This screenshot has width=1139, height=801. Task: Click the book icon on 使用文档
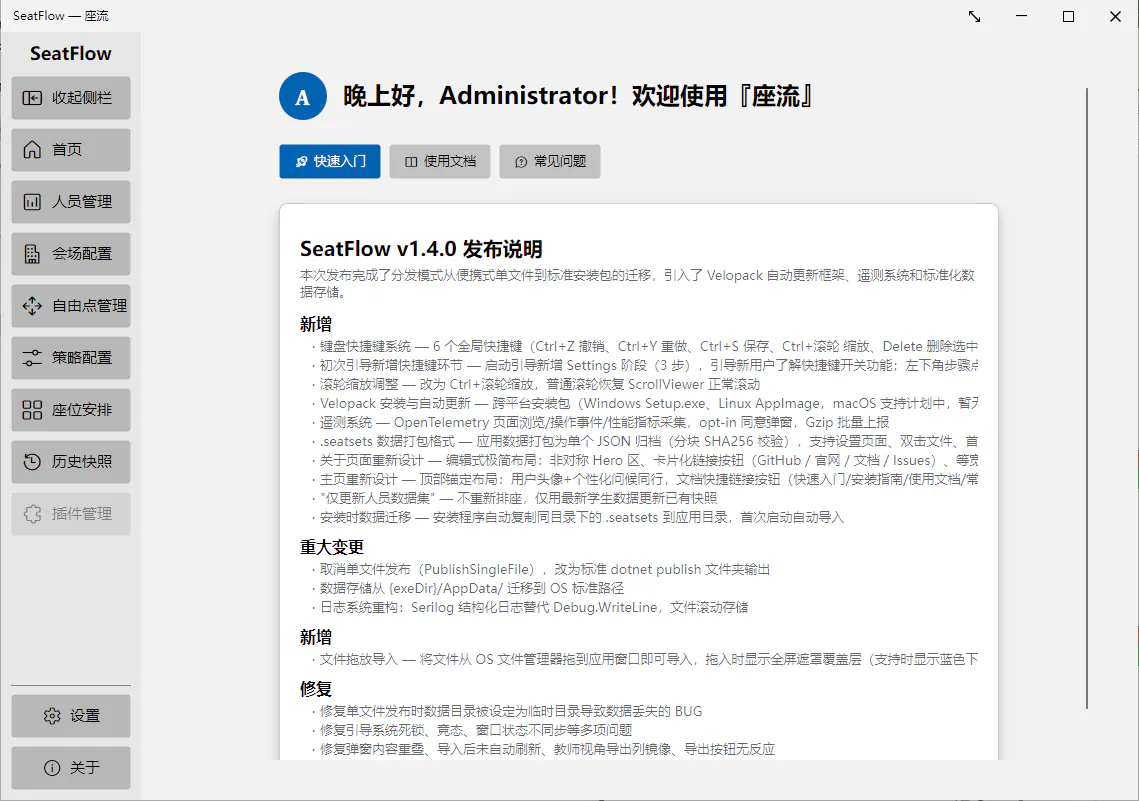(411, 162)
